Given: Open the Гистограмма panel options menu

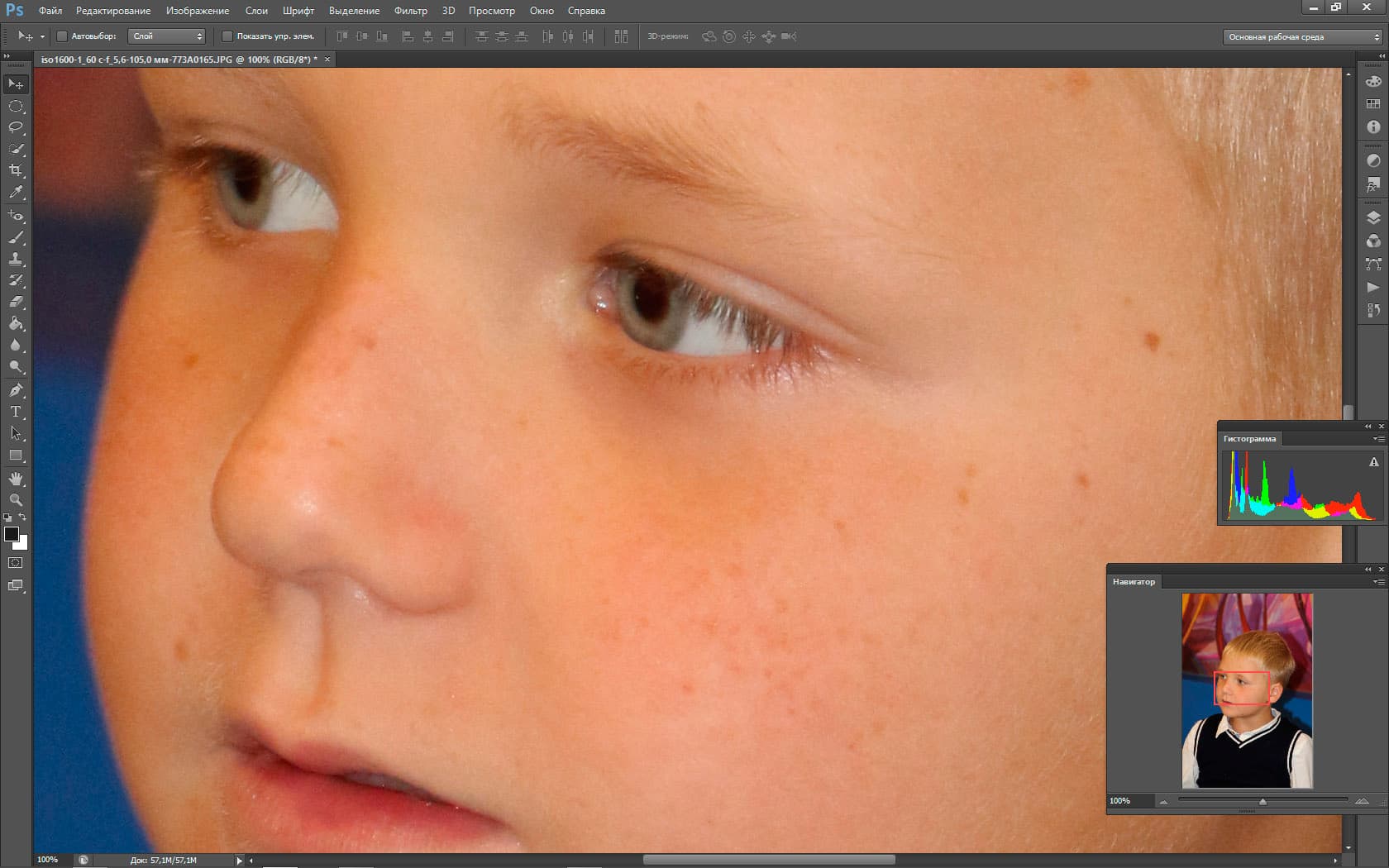Looking at the screenshot, I should (x=1378, y=439).
